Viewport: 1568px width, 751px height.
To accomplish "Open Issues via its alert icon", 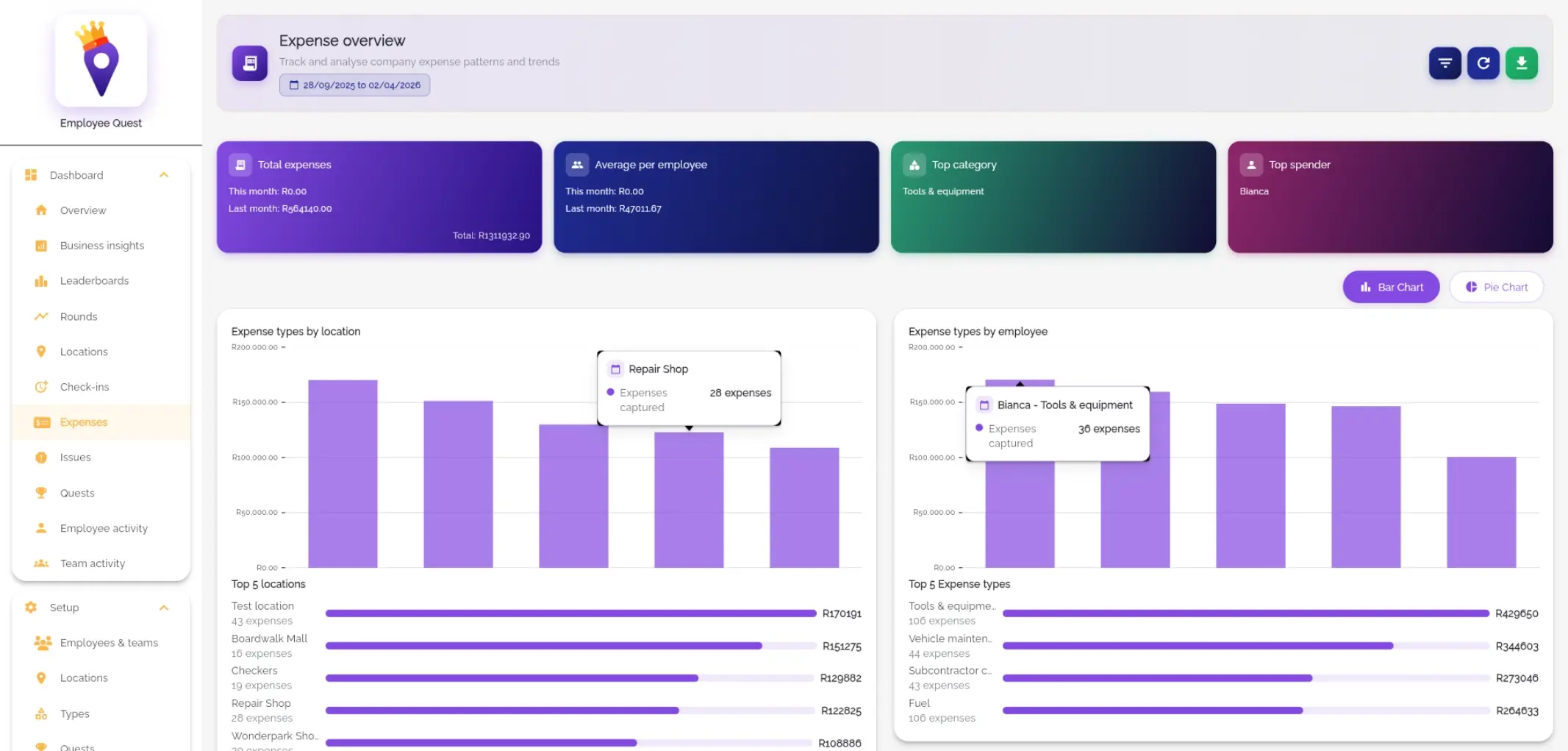I will point(41,457).
